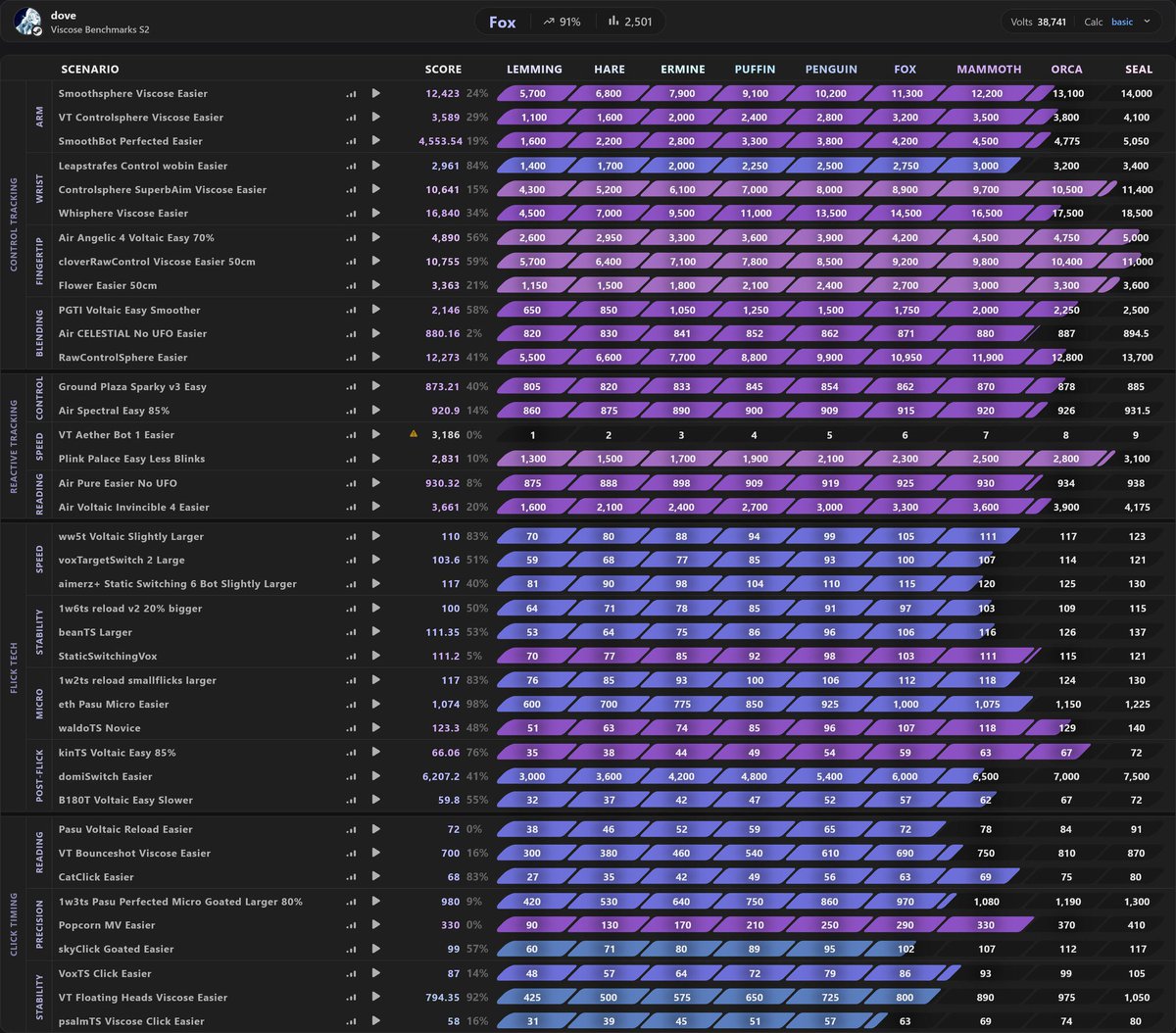Image resolution: width=1176 pixels, height=1033 pixels.
Task: Click the Fox rank badge
Action: point(503,22)
